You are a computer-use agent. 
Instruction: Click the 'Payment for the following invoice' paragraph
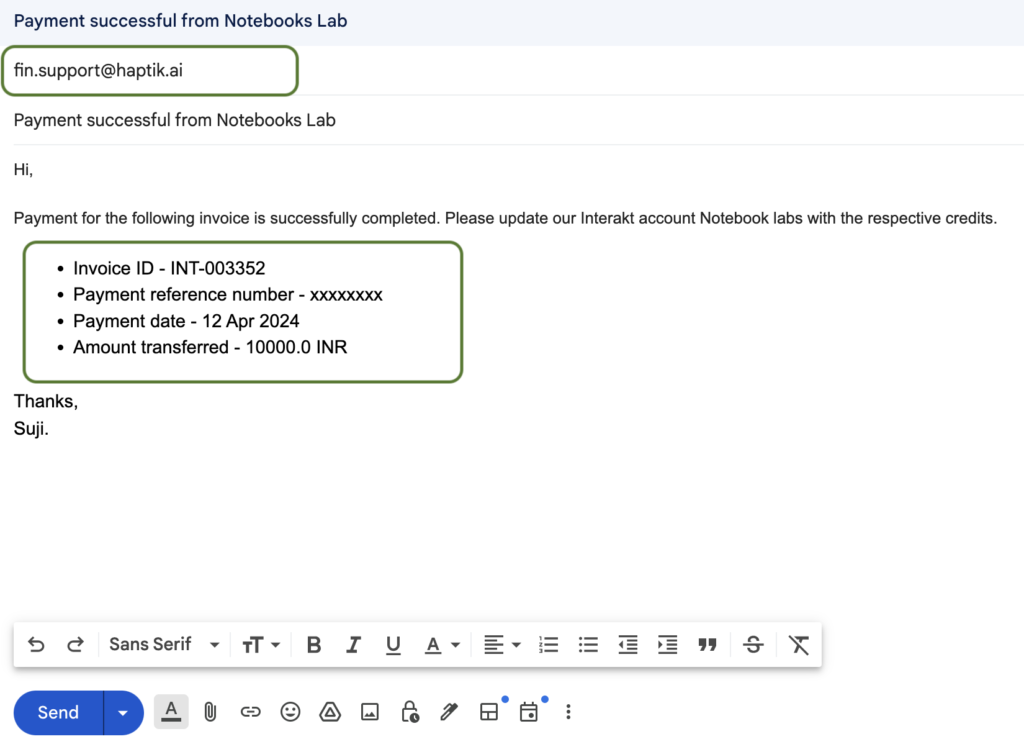pyautogui.click(x=505, y=218)
